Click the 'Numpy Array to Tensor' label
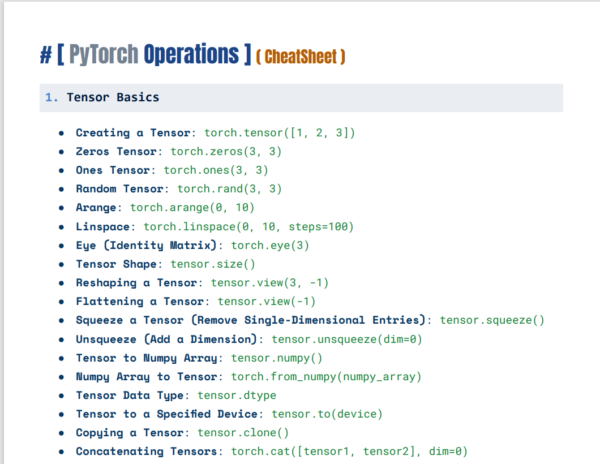The image size is (600, 464). tap(146, 377)
